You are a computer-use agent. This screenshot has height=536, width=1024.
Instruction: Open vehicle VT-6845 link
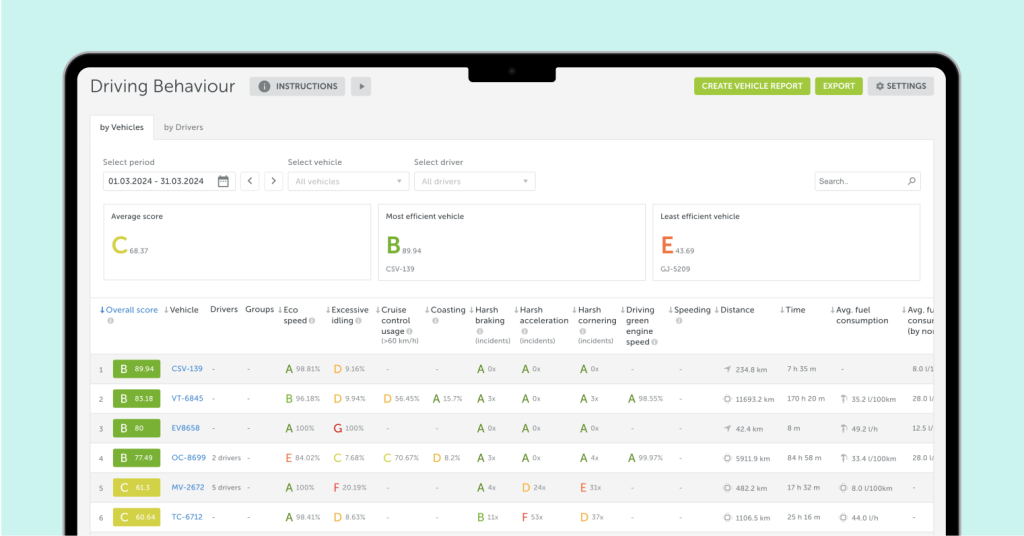click(x=187, y=398)
